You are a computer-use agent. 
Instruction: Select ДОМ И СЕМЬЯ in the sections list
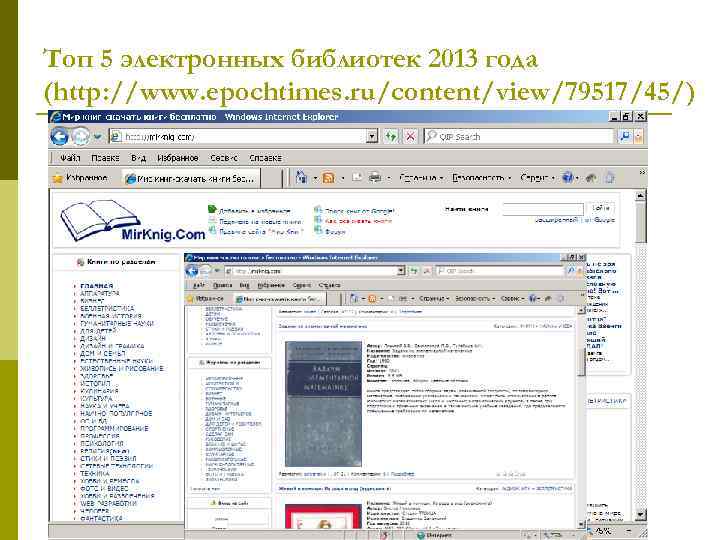(102, 354)
